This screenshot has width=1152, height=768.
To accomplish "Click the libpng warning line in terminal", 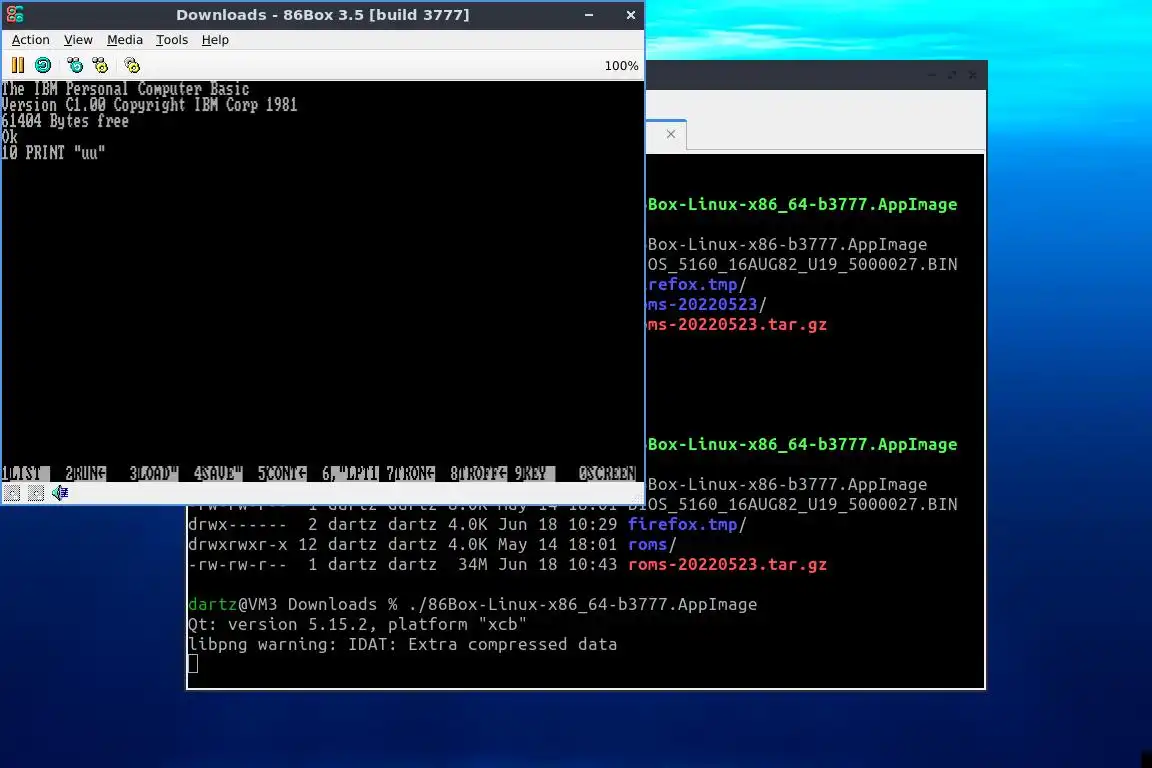I will coord(403,645).
